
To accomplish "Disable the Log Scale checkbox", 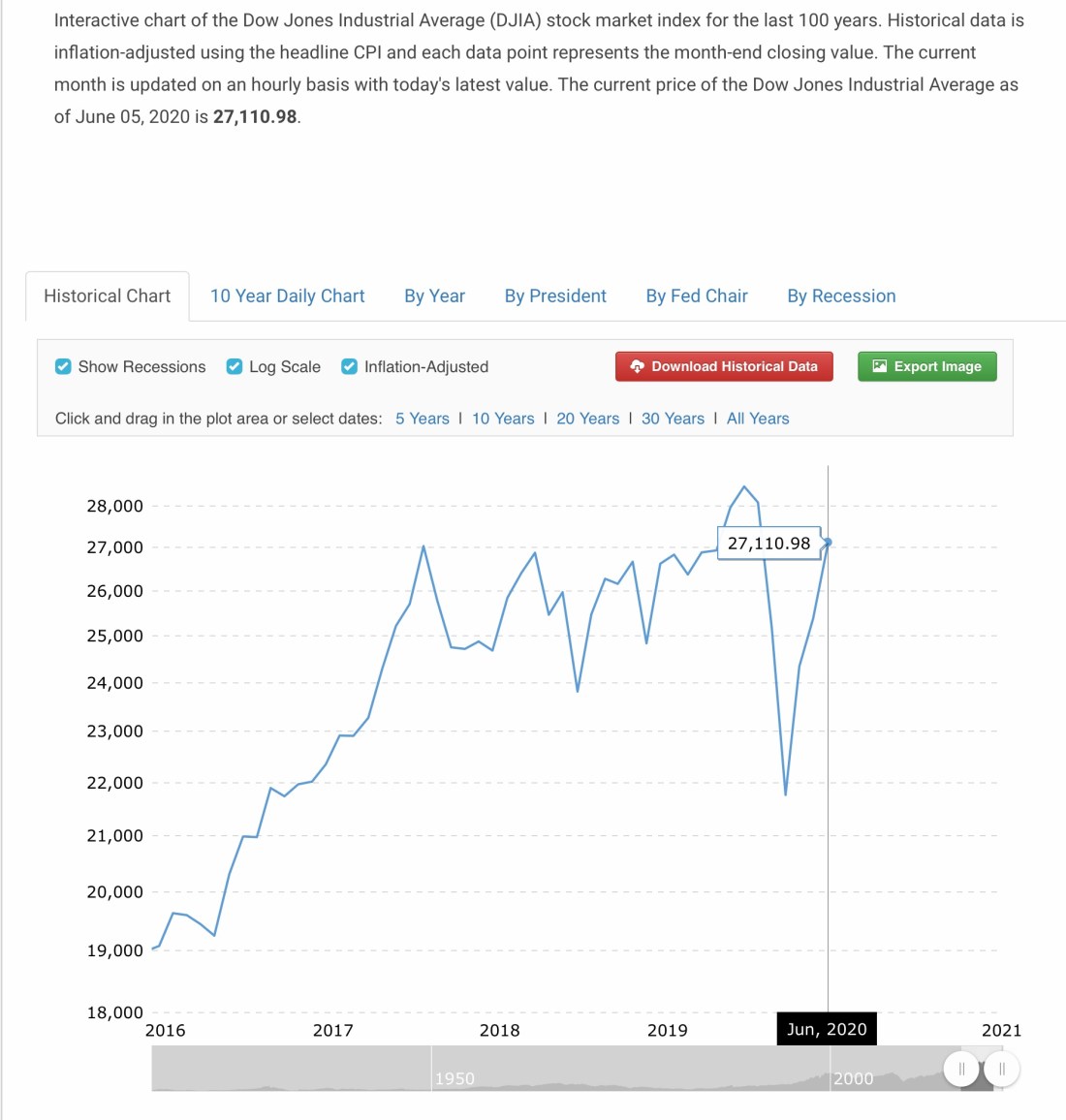I will pyautogui.click(x=235, y=366).
